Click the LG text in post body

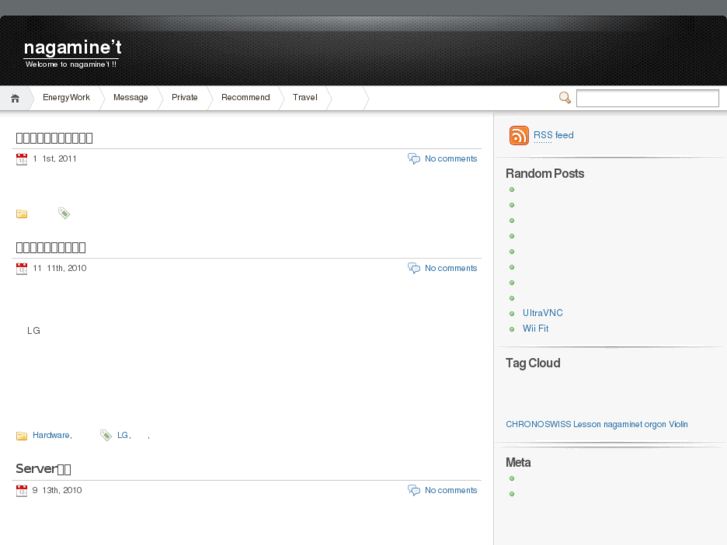(x=33, y=331)
